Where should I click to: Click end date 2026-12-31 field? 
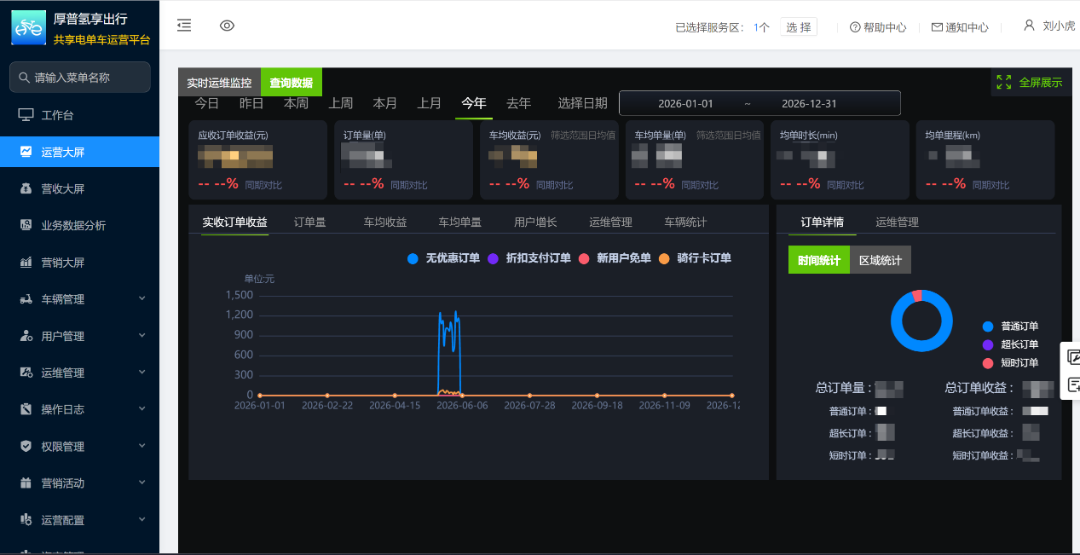point(809,104)
